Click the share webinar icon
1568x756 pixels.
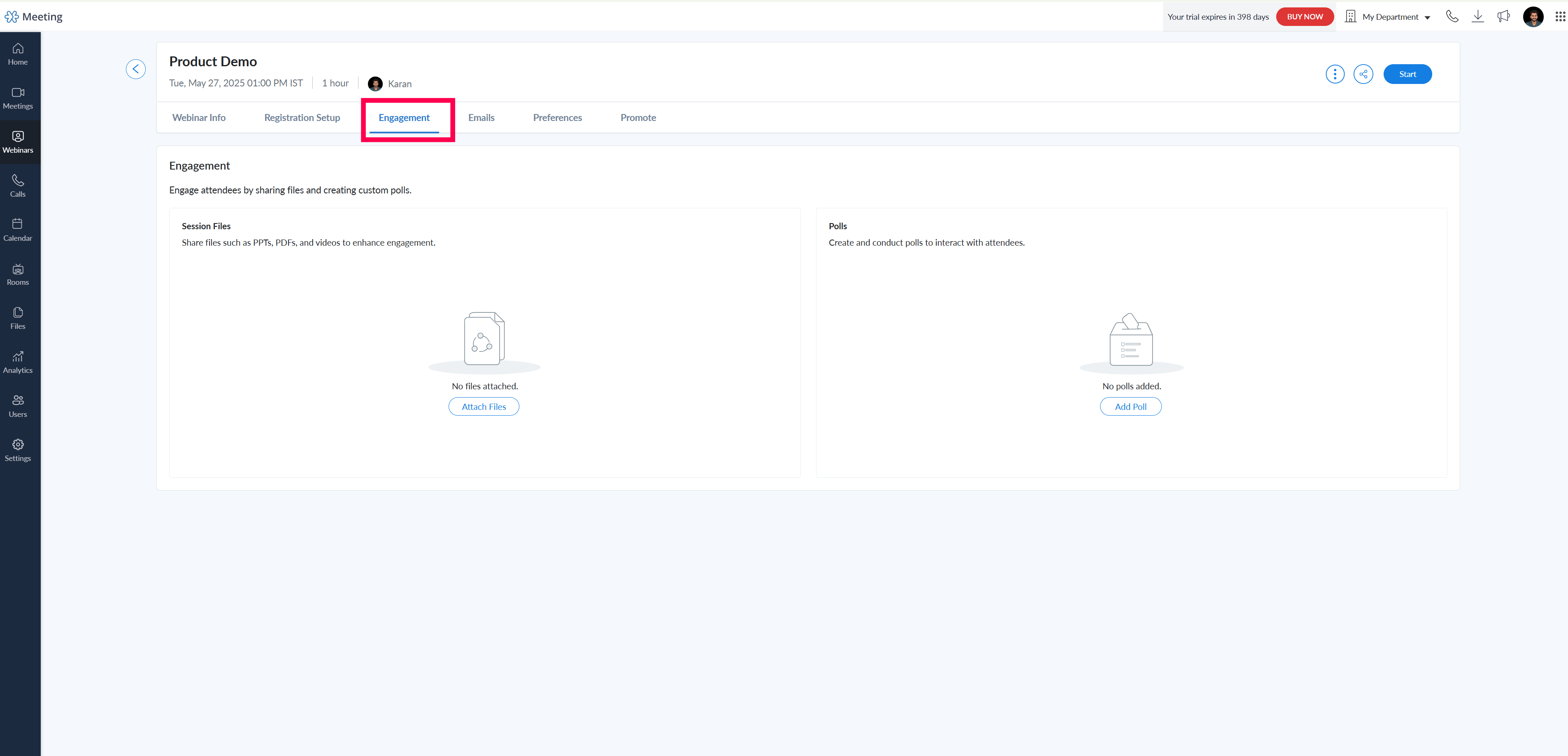(1363, 74)
